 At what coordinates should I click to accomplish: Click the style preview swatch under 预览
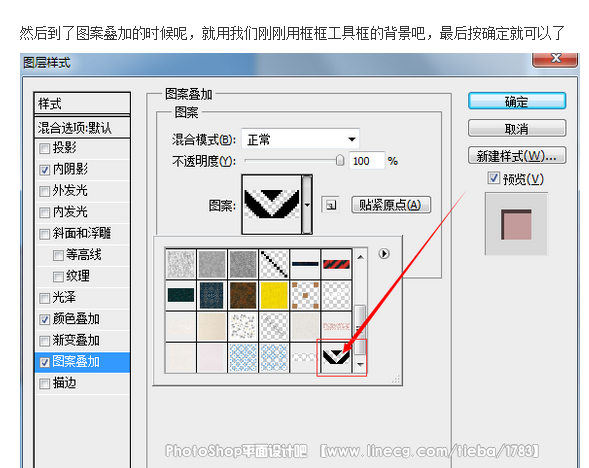click(x=517, y=224)
